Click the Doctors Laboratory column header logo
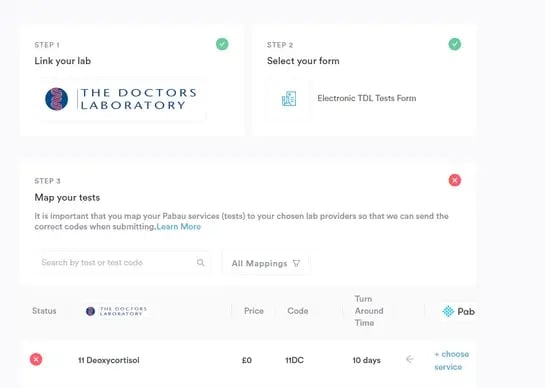Viewport: 545px width, 388px height. [116, 311]
